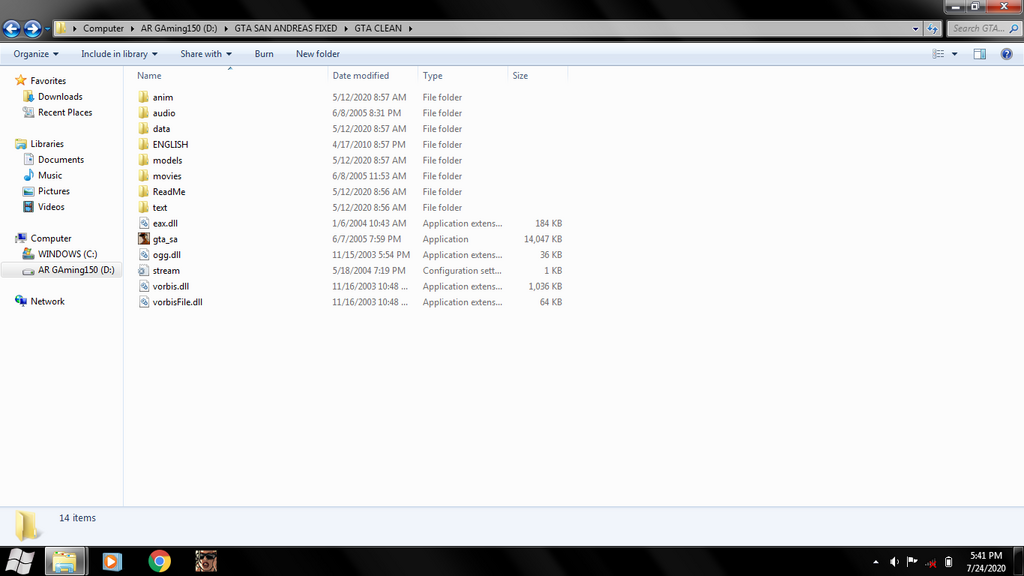Open the GTA San Andreas taskbar icon
Screen dimensions: 1024x576
tap(206, 561)
